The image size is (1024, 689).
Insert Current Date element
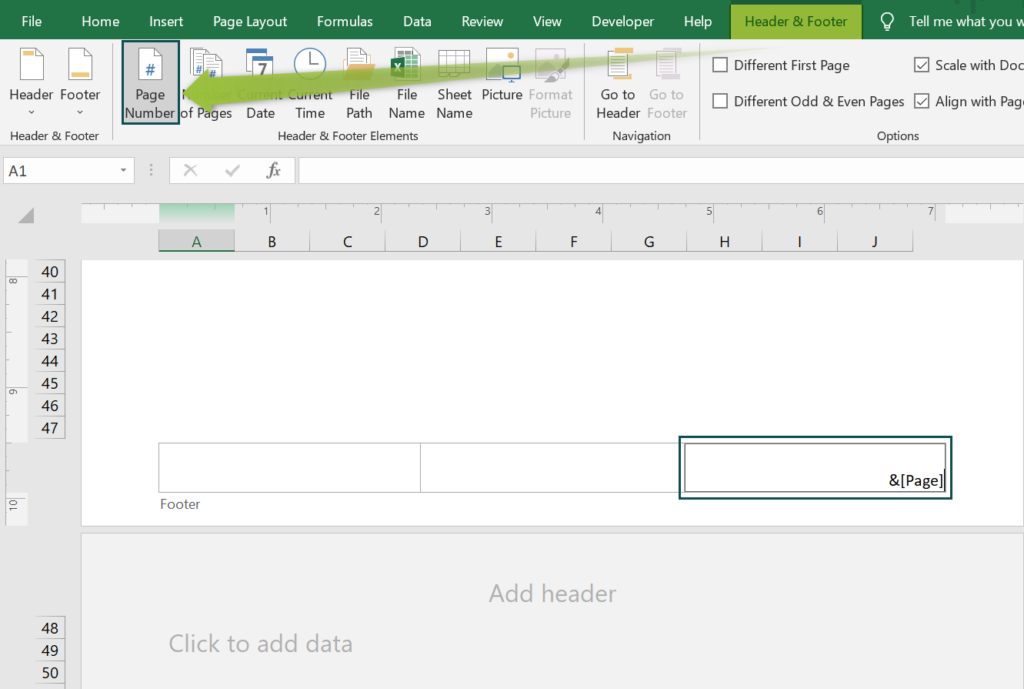(260, 83)
